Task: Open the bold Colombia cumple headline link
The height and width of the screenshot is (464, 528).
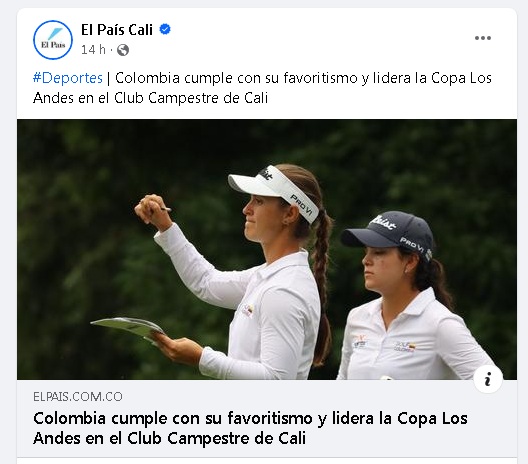Action: click(250, 428)
